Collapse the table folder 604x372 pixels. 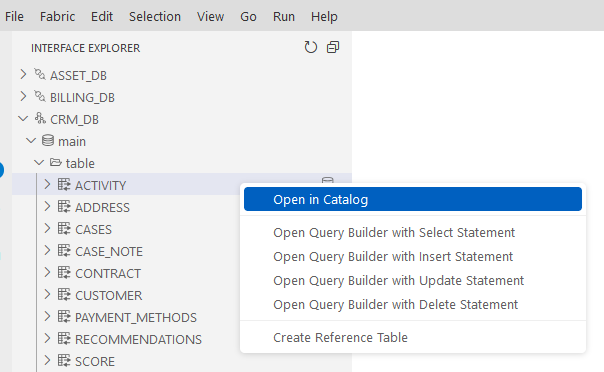(39, 163)
